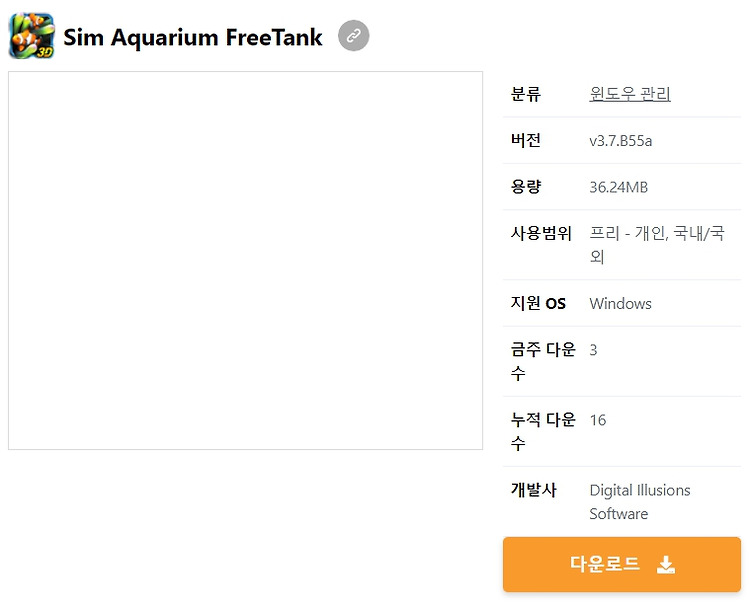Click the 다운로드 button
The width and height of the screenshot is (750, 608).
tap(621, 564)
